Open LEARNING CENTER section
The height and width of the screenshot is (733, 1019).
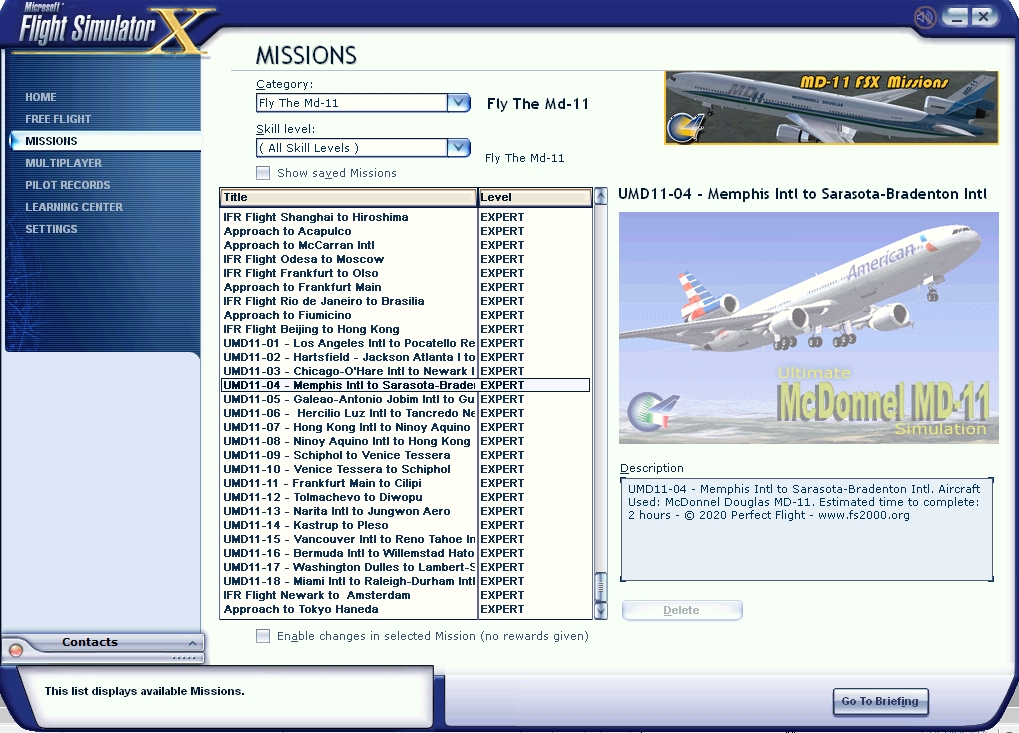point(74,207)
